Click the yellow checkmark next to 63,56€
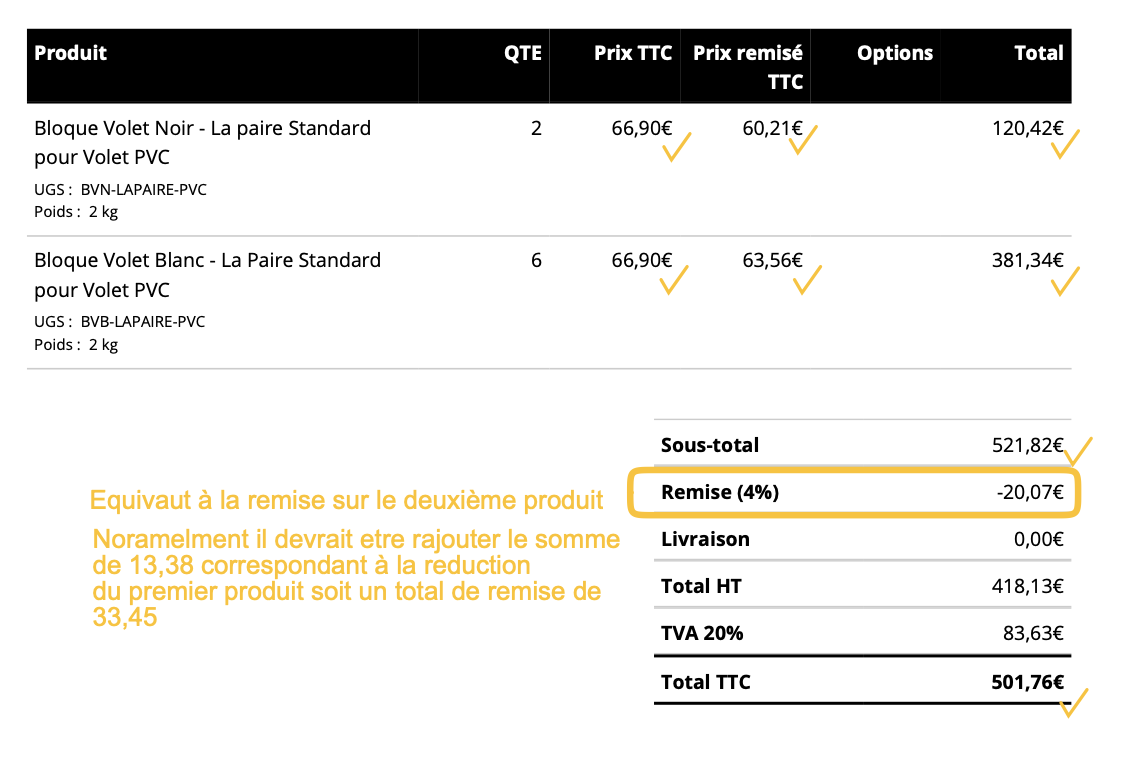 (x=806, y=280)
